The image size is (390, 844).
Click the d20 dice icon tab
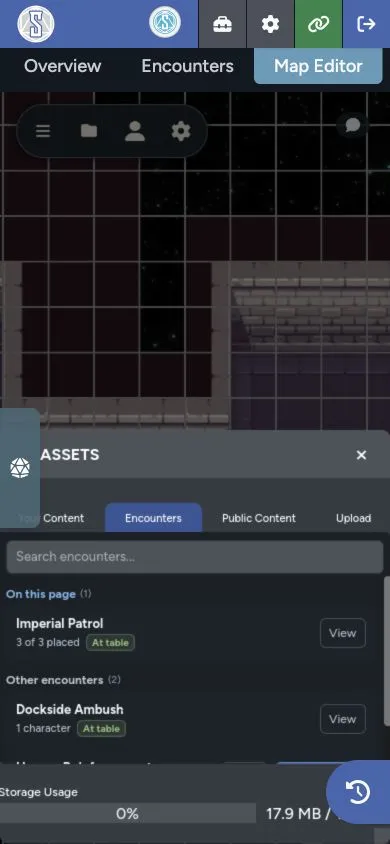pyautogui.click(x=20, y=468)
